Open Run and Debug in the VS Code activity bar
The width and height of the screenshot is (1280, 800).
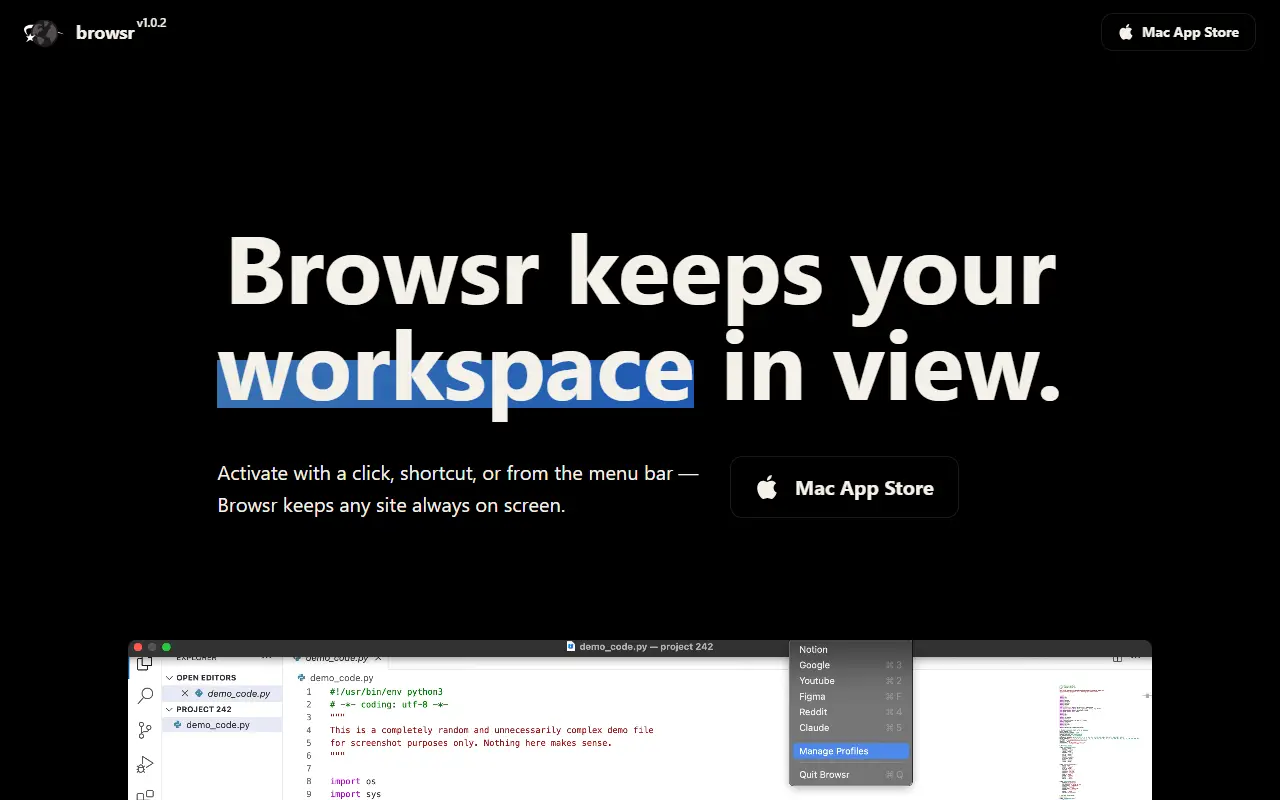(x=145, y=765)
